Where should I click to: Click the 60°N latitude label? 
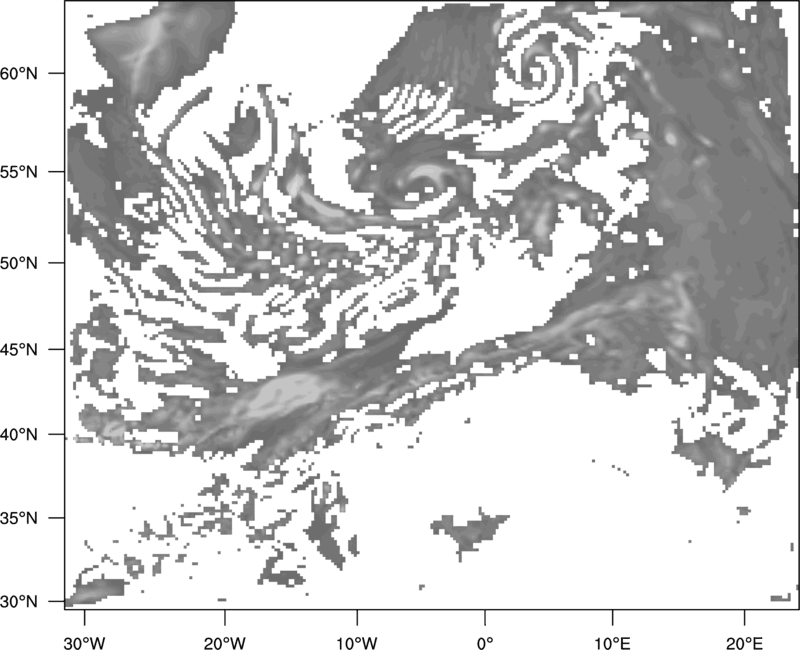(x=19, y=73)
